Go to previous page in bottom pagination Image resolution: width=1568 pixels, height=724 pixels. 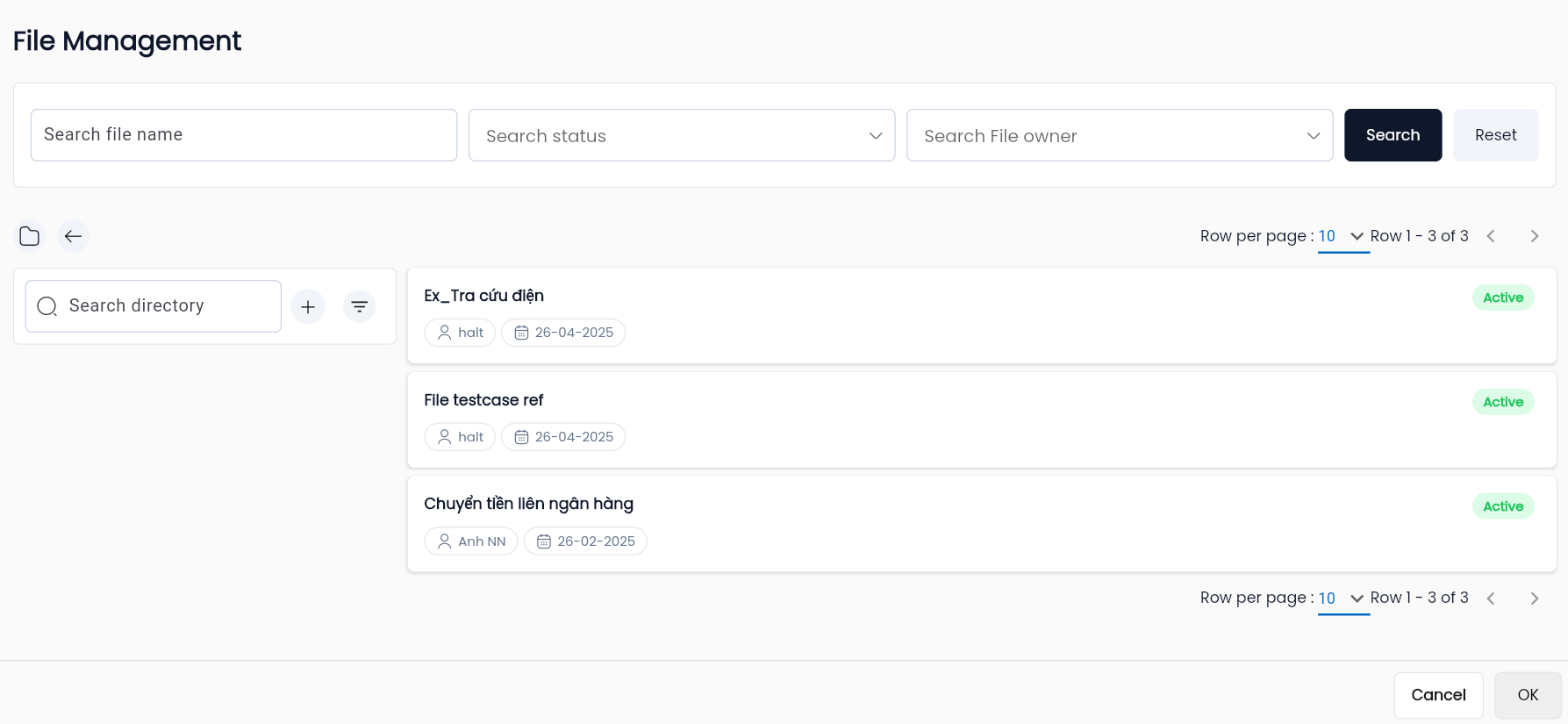[x=1491, y=599]
